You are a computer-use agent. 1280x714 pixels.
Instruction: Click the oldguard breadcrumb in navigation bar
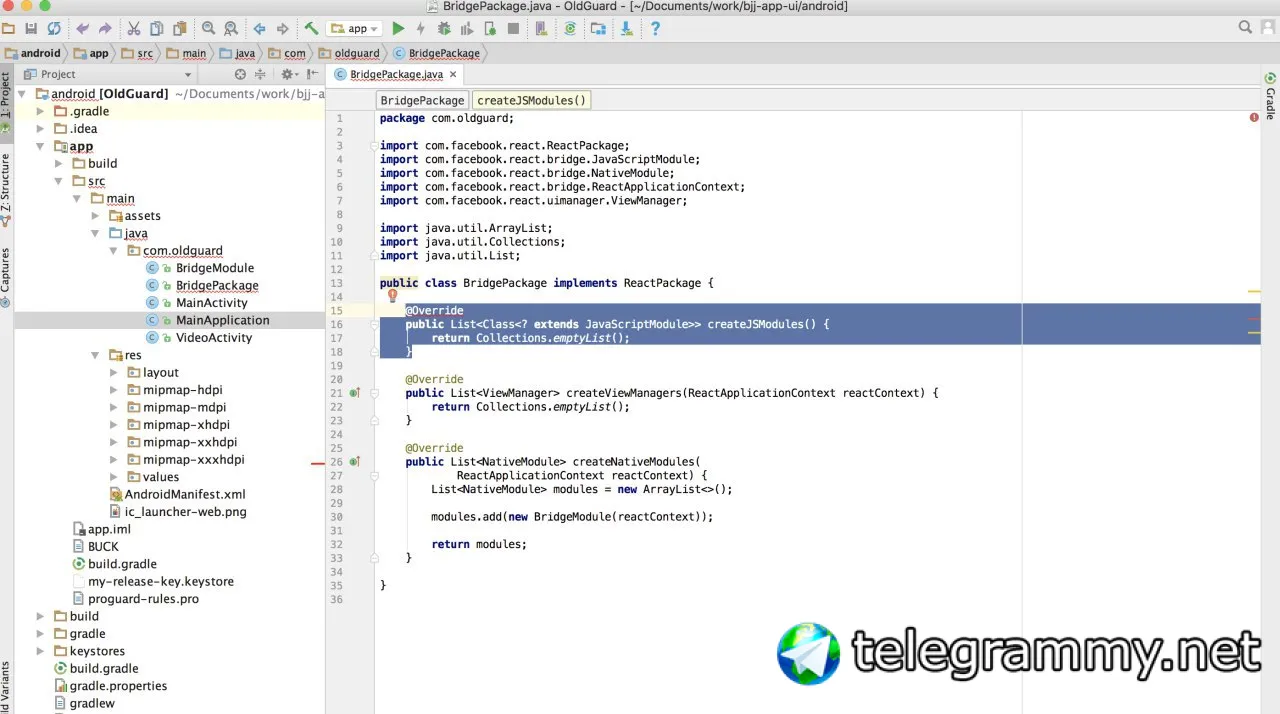pyautogui.click(x=356, y=53)
